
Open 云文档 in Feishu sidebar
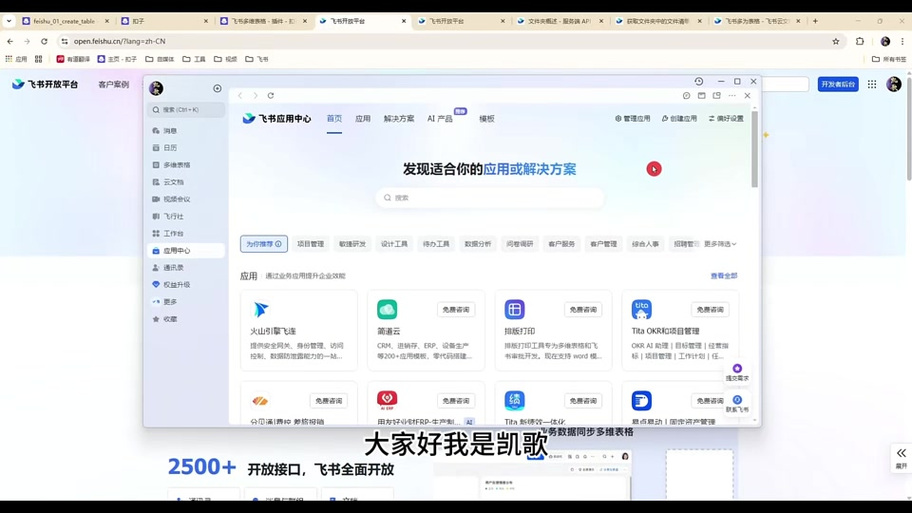(x=186, y=182)
